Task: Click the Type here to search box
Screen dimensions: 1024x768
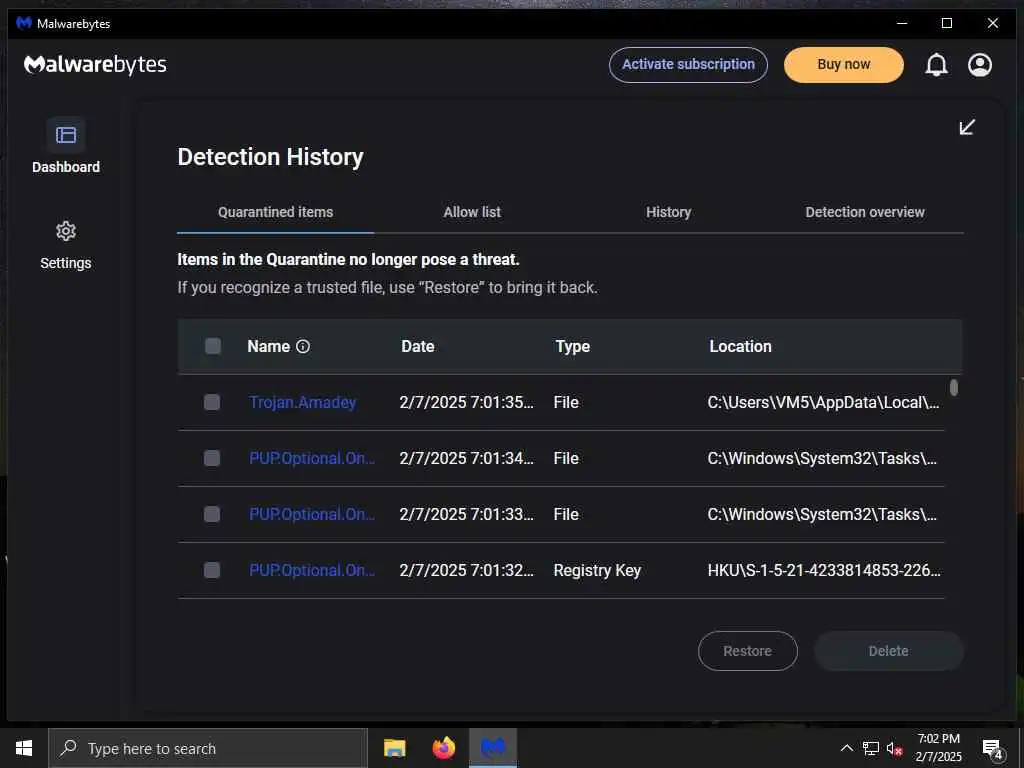Action: point(208,748)
